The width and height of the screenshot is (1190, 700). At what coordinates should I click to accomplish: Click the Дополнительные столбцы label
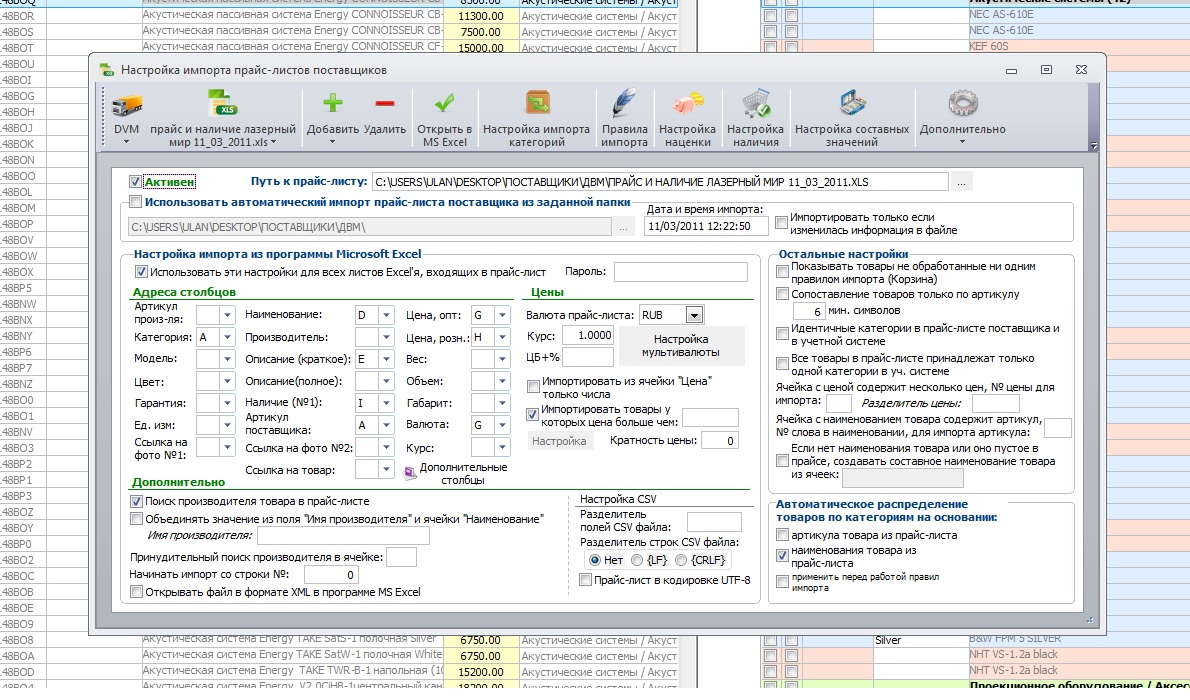(x=463, y=474)
